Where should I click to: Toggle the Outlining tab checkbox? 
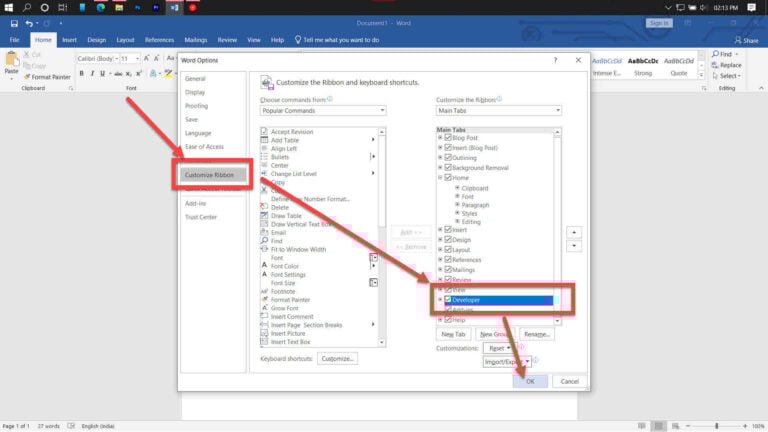pos(448,158)
